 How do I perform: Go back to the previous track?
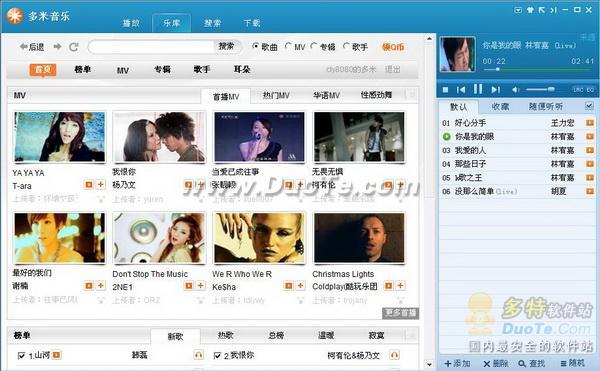click(461, 89)
